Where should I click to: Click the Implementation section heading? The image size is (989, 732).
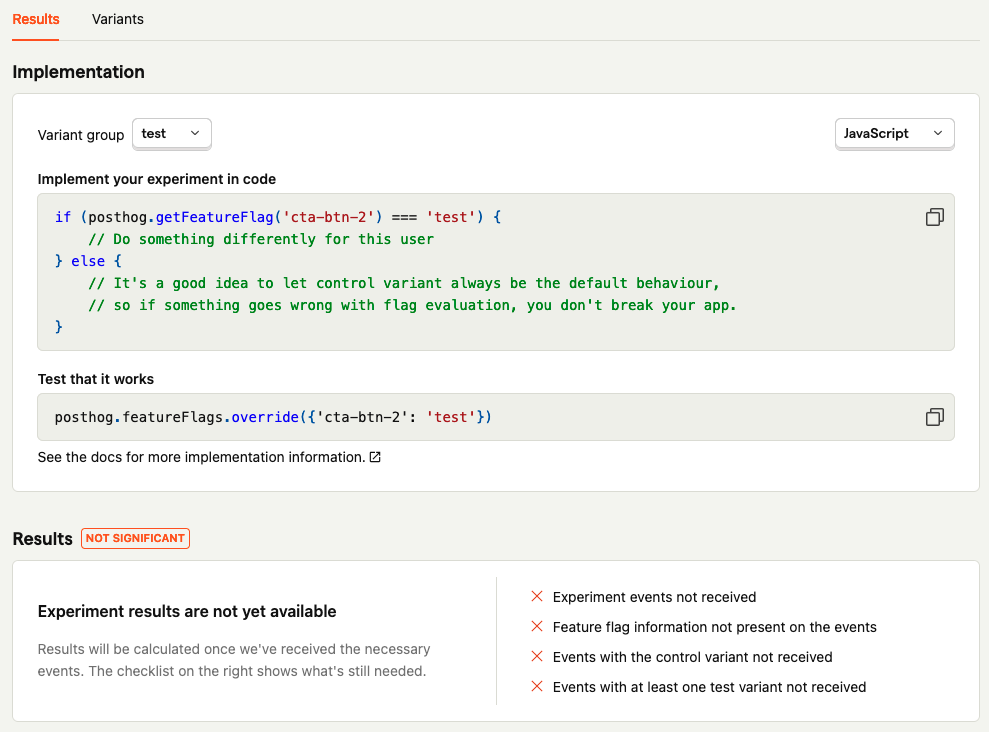[x=78, y=72]
